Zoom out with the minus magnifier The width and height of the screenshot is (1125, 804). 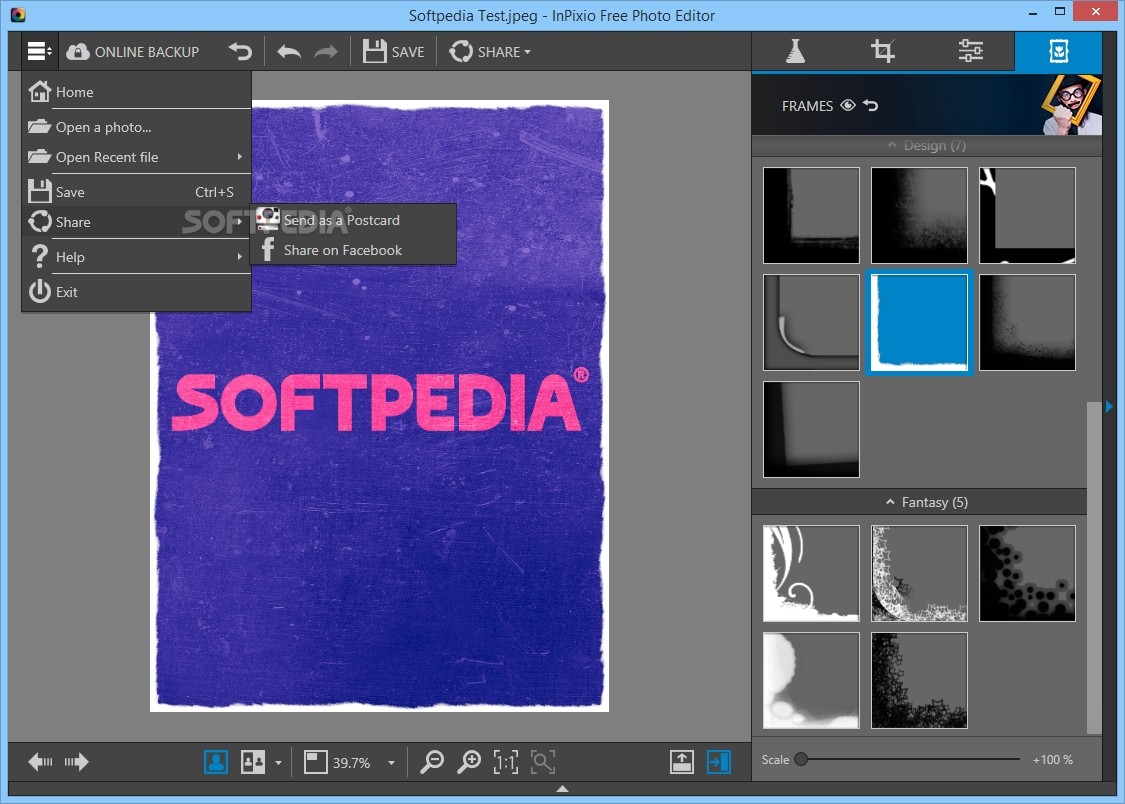432,762
